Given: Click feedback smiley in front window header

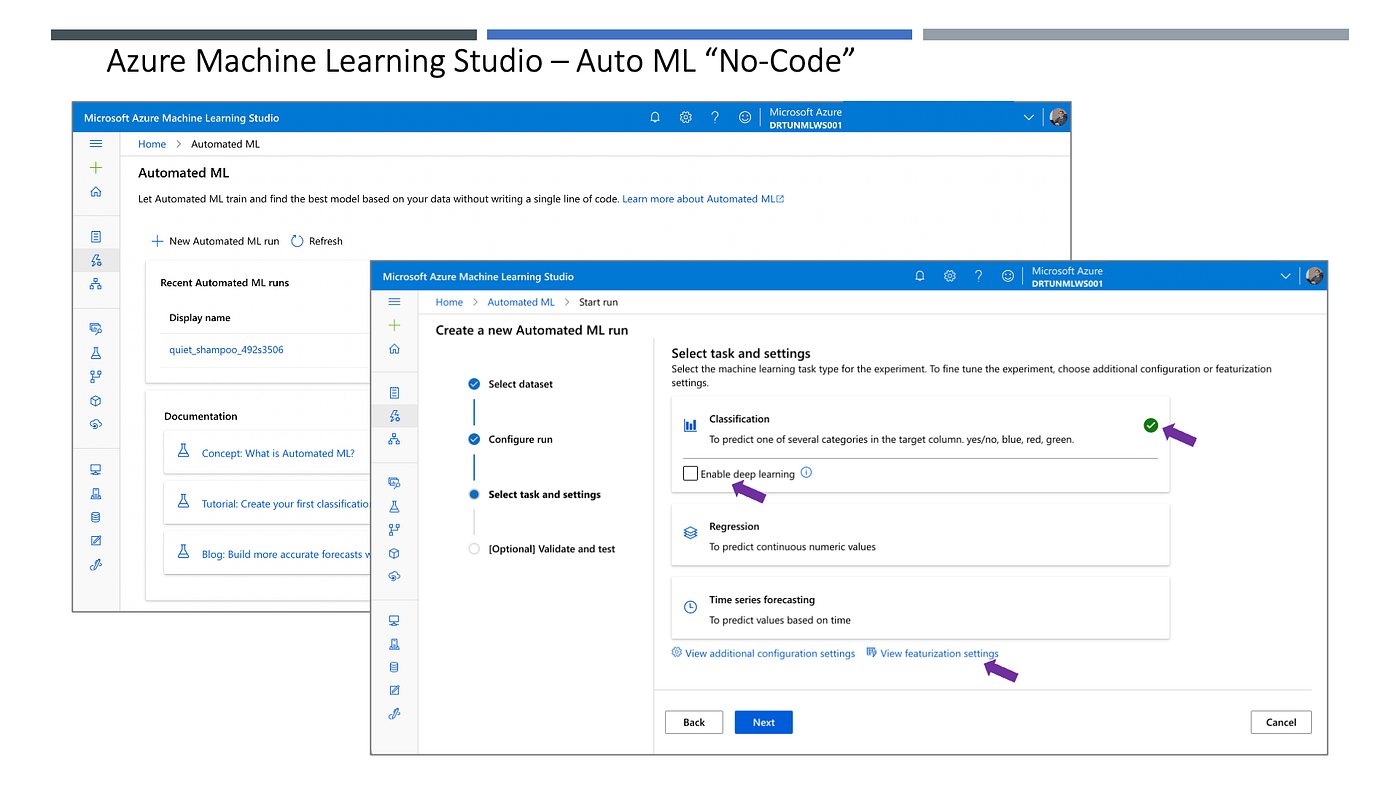Looking at the screenshot, I should point(1008,276).
